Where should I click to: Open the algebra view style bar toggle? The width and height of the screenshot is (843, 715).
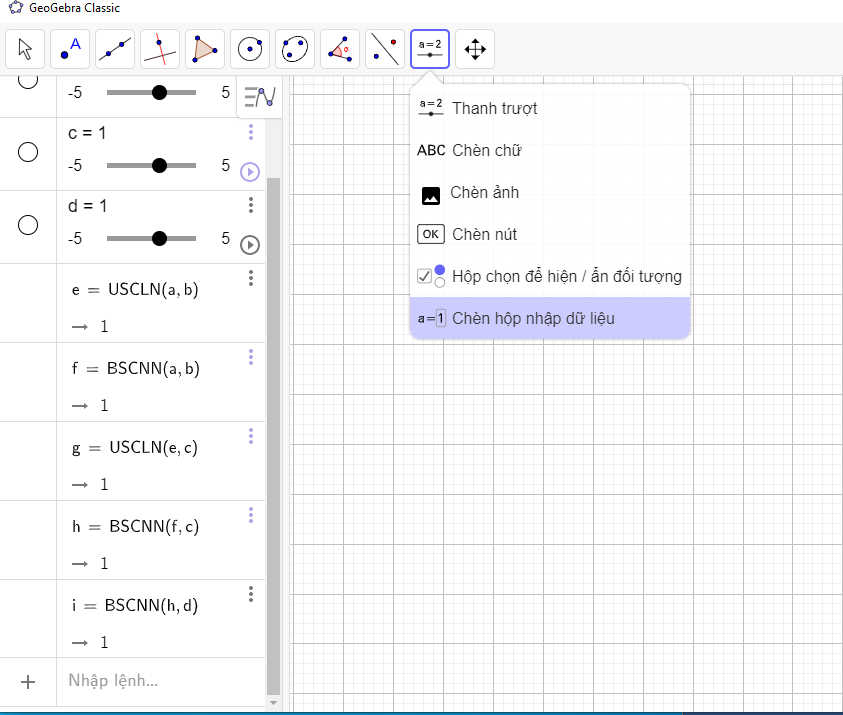[x=260, y=97]
